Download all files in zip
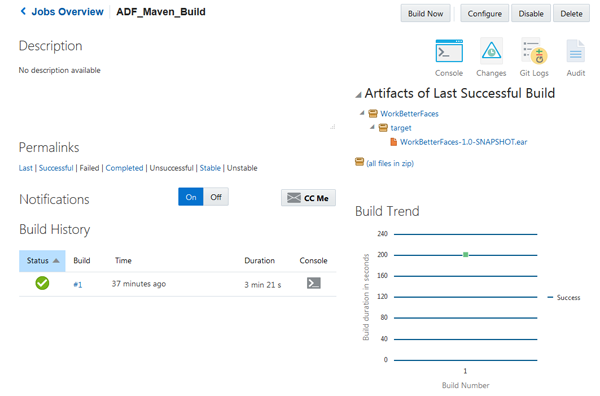This screenshot has width=600, height=396. (x=390, y=163)
